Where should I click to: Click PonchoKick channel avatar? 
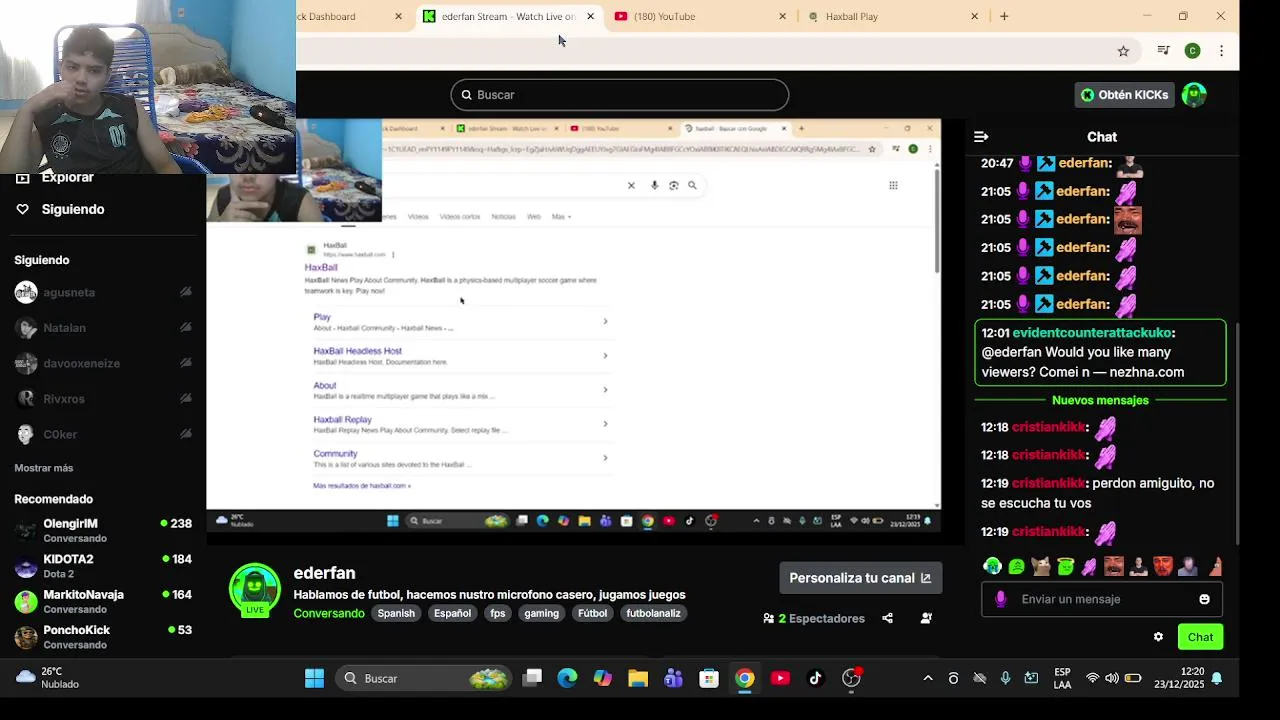pyautogui.click(x=26, y=637)
